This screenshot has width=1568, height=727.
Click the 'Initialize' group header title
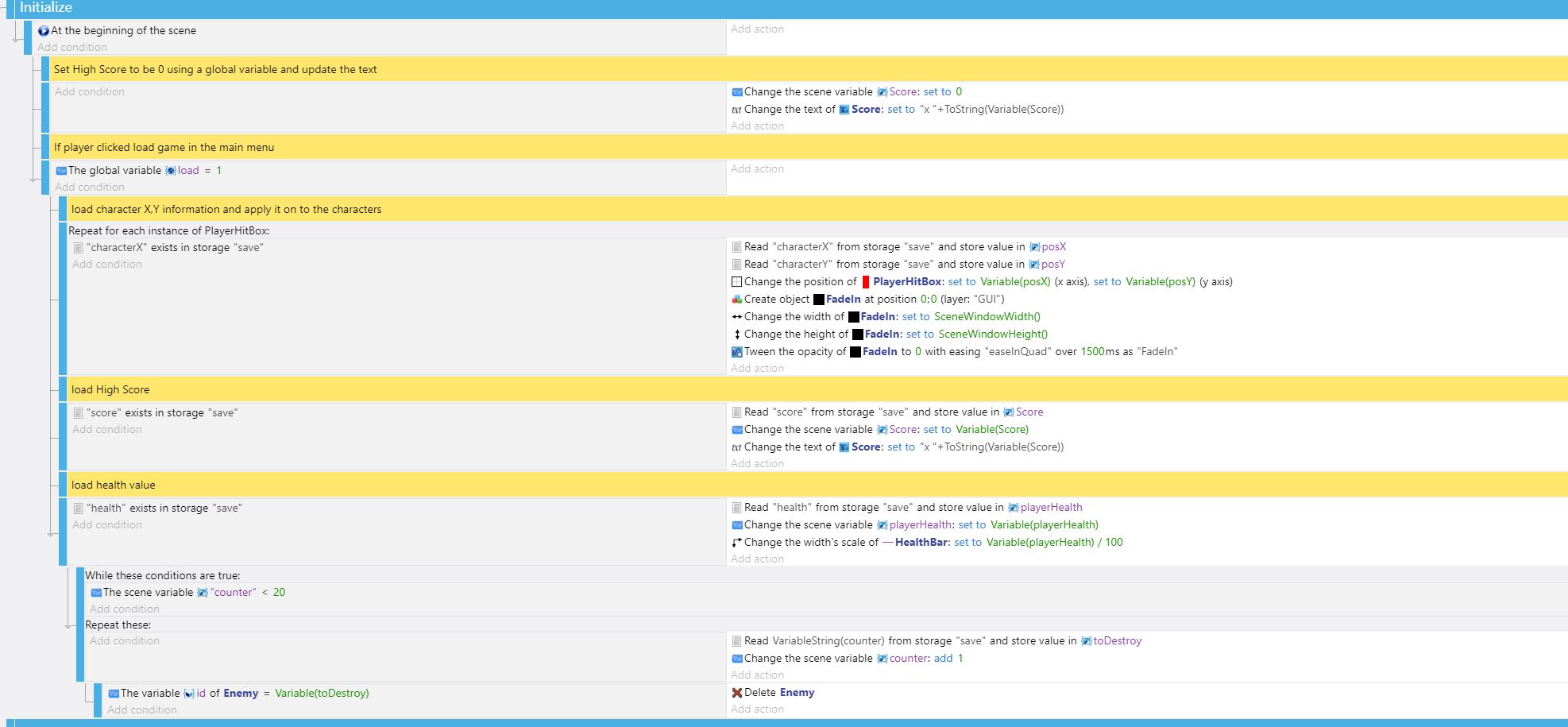tap(46, 8)
